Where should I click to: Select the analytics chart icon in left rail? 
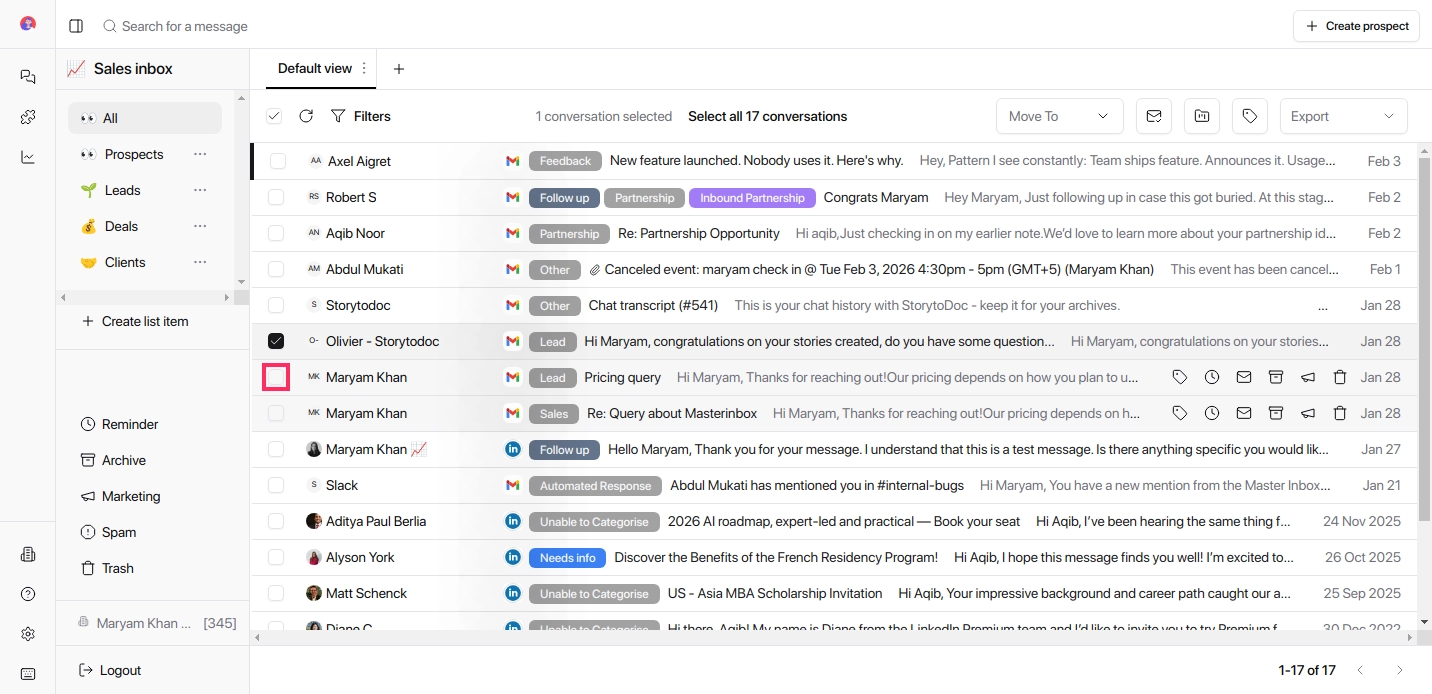28,157
